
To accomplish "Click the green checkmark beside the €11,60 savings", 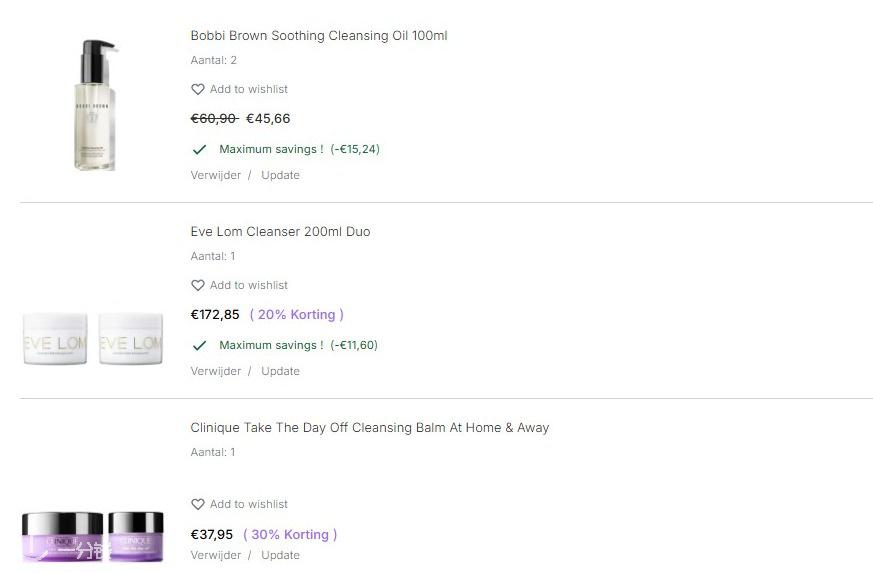I will pos(200,345).
